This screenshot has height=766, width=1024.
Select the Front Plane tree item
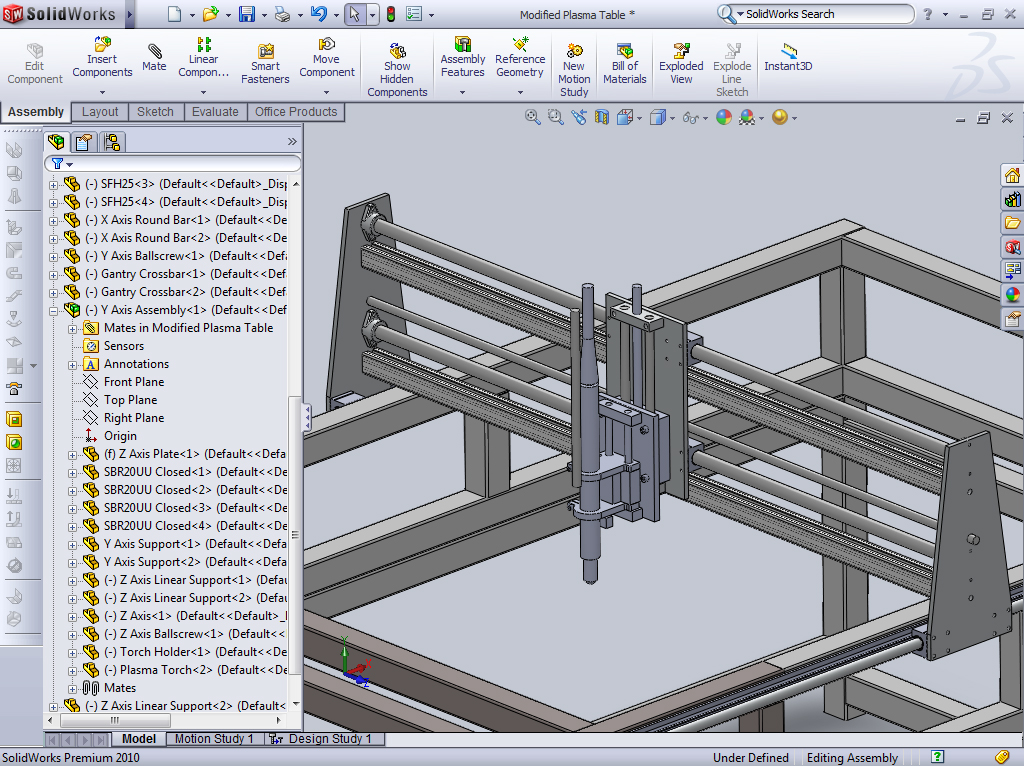click(133, 382)
